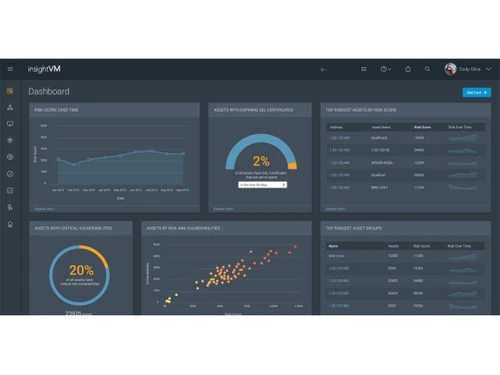This screenshot has height=375, width=500.
Task: Open the hamburger navigation menu
Action: click(x=10, y=69)
